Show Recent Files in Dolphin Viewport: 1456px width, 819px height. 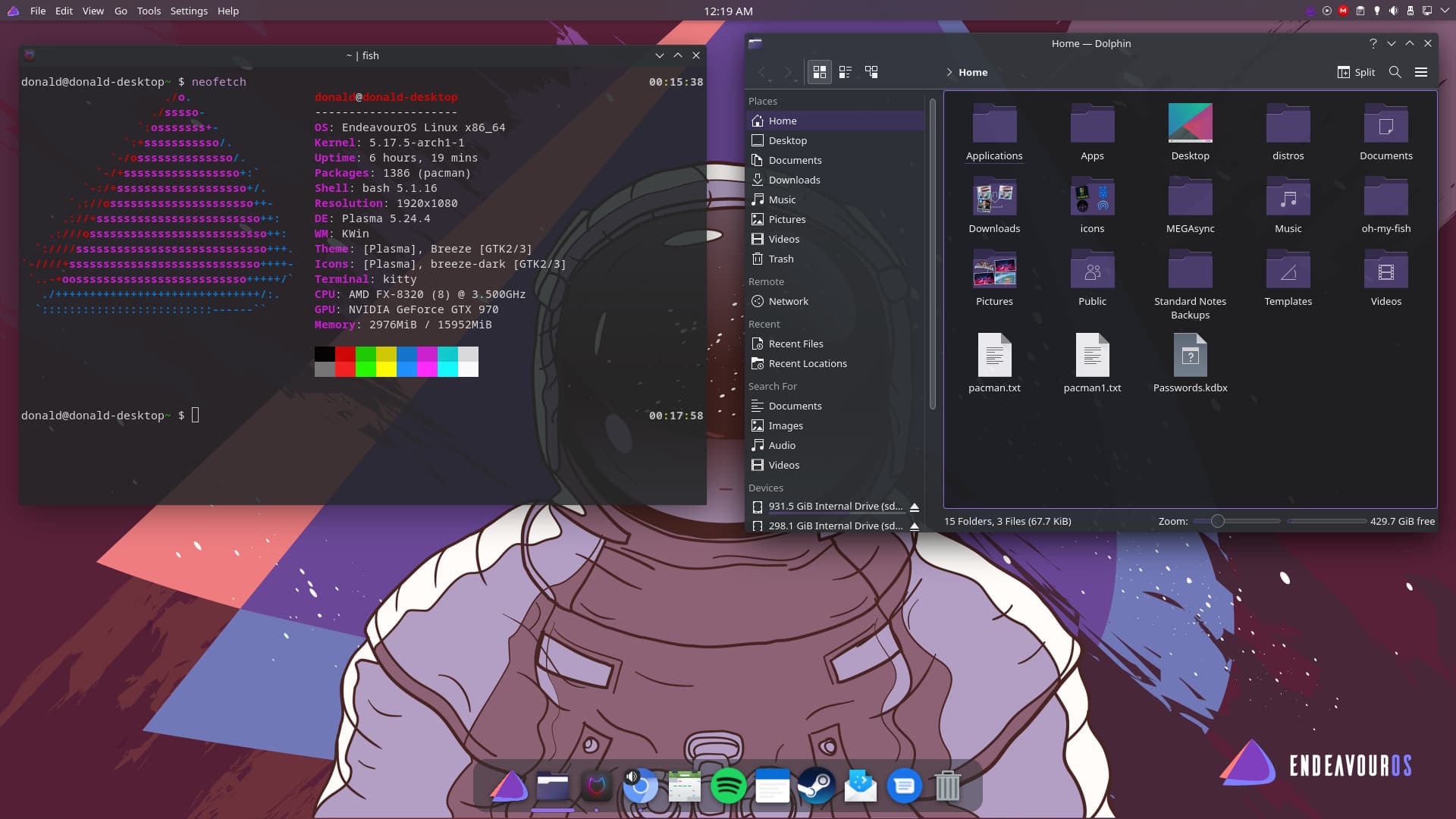[835, 344]
